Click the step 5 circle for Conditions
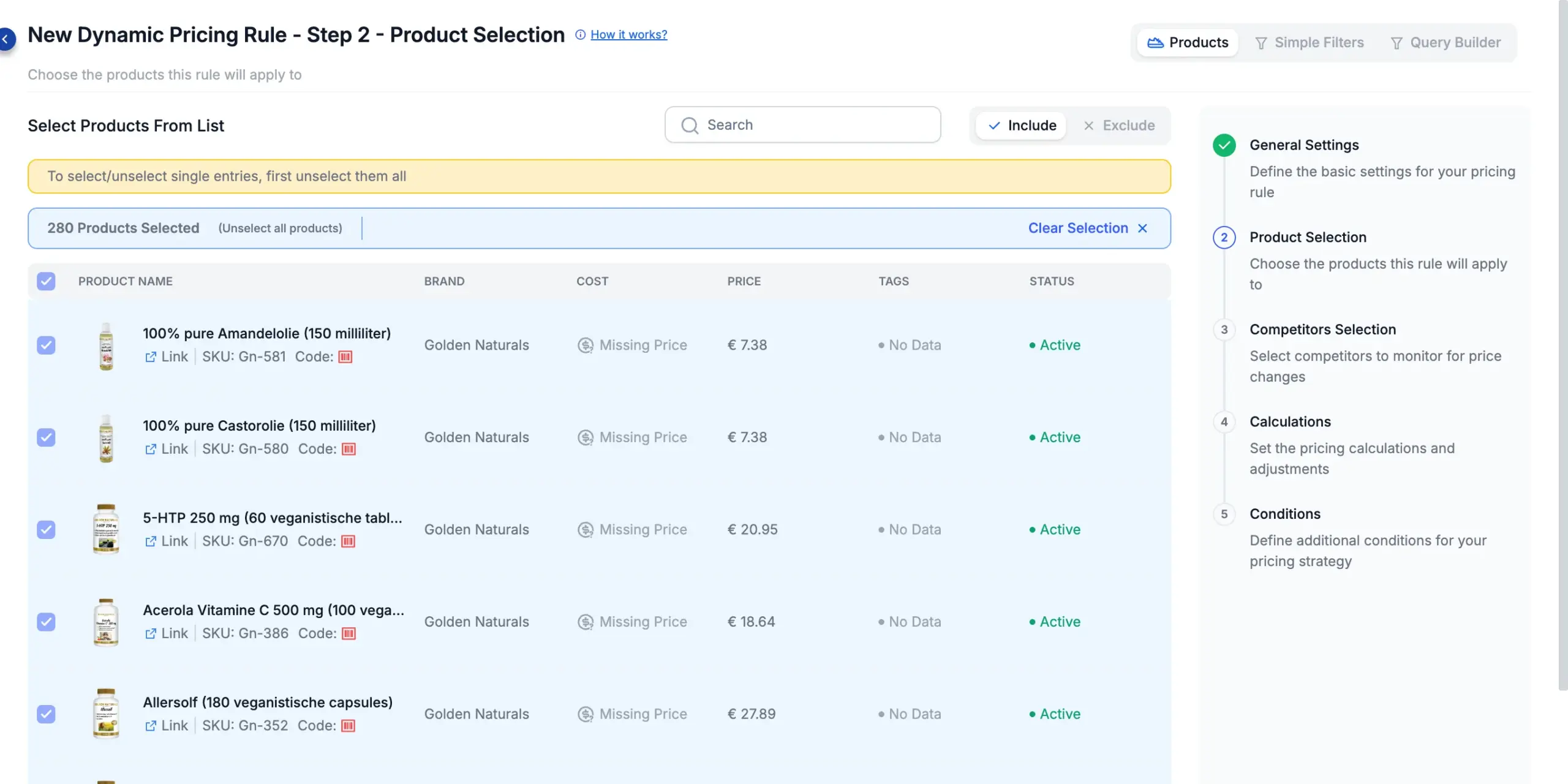1568x784 pixels. click(1224, 514)
